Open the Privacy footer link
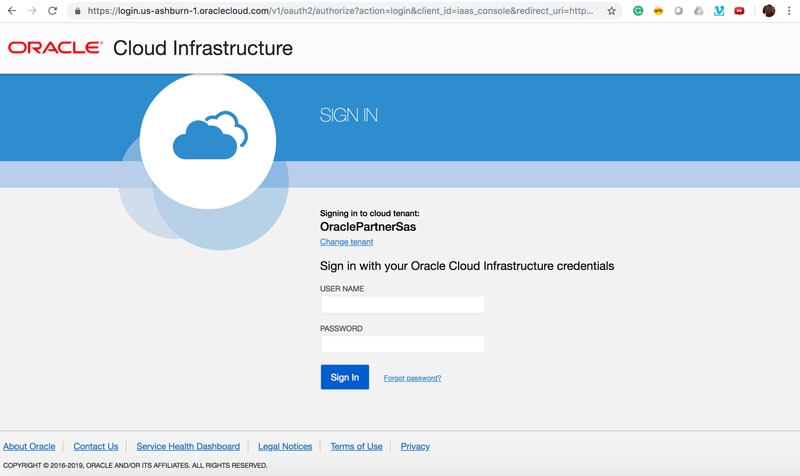Viewport: 800px width, 476px height. pyautogui.click(x=415, y=446)
